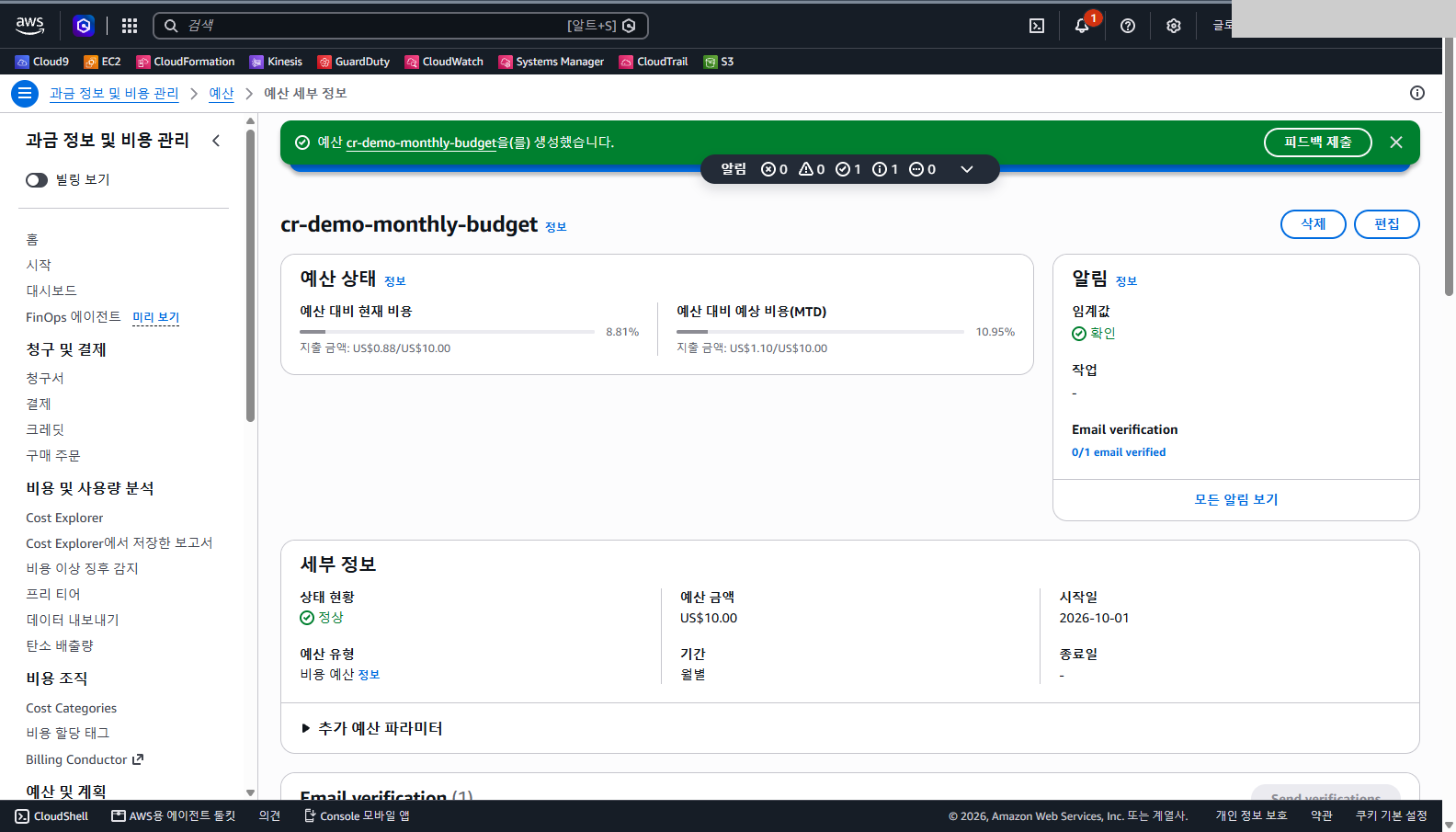
Task: Toggle the 빌링 보기 switch
Action: click(37, 180)
